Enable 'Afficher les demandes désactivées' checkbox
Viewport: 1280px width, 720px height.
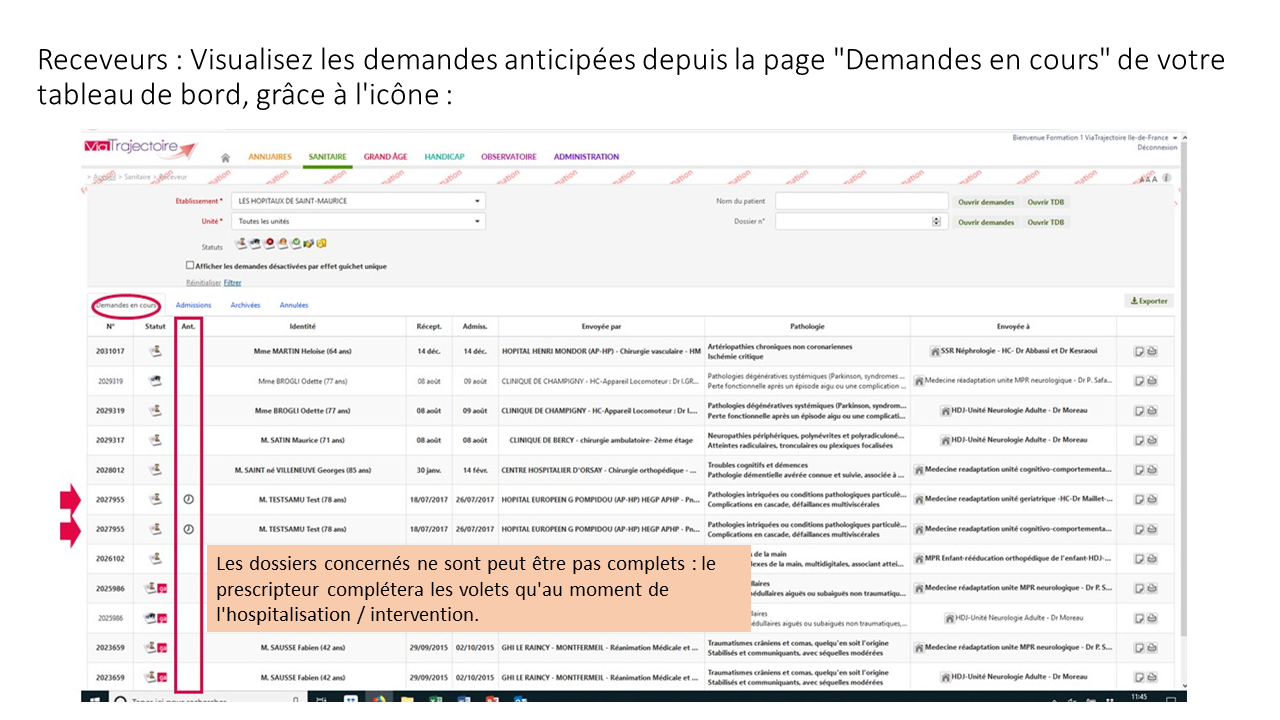pyautogui.click(x=190, y=266)
